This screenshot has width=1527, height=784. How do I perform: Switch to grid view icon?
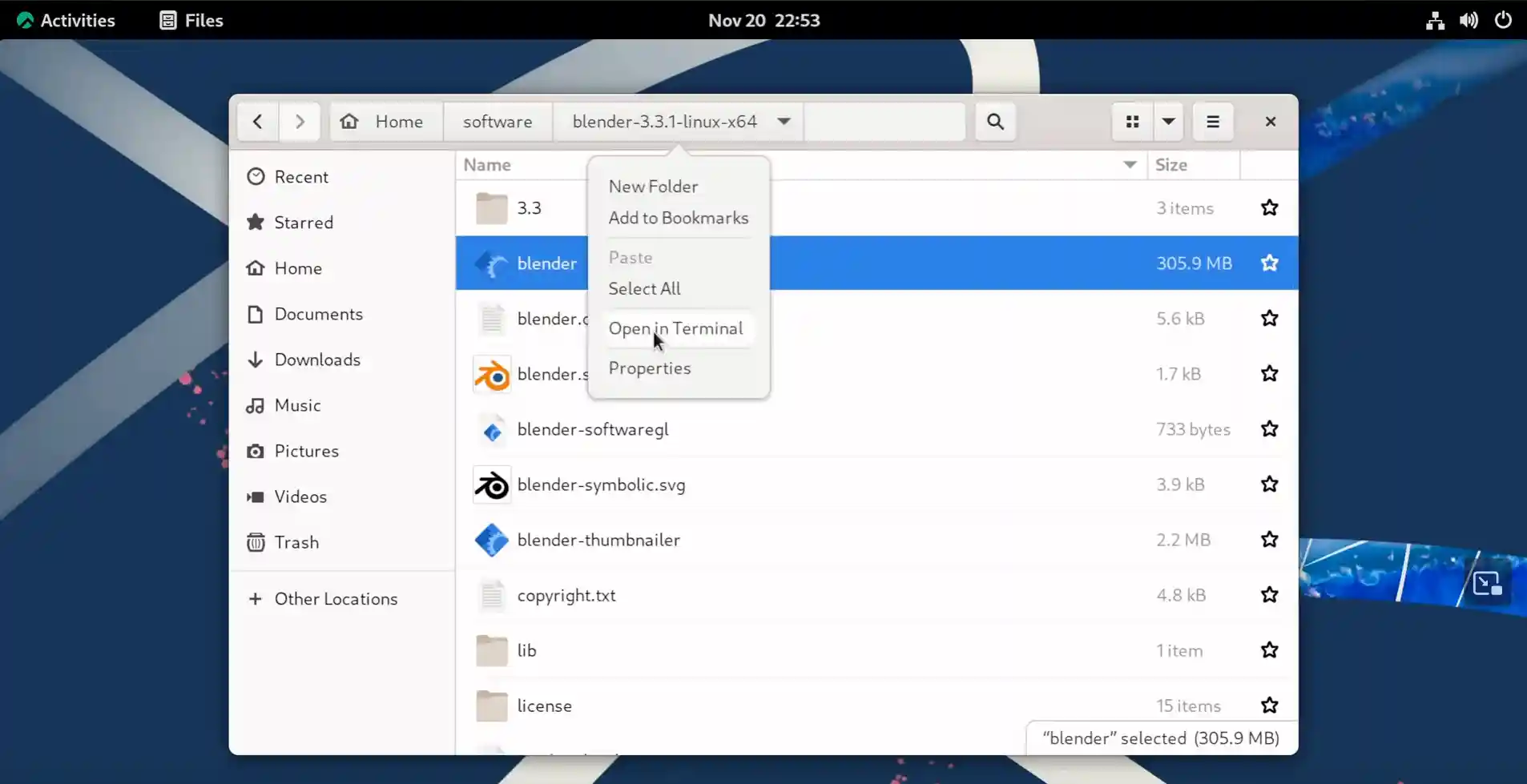[1132, 122]
